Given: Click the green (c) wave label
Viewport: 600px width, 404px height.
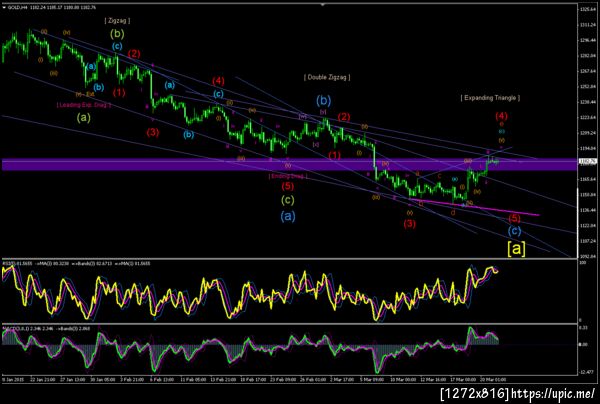Looking at the screenshot, I should click(288, 200).
